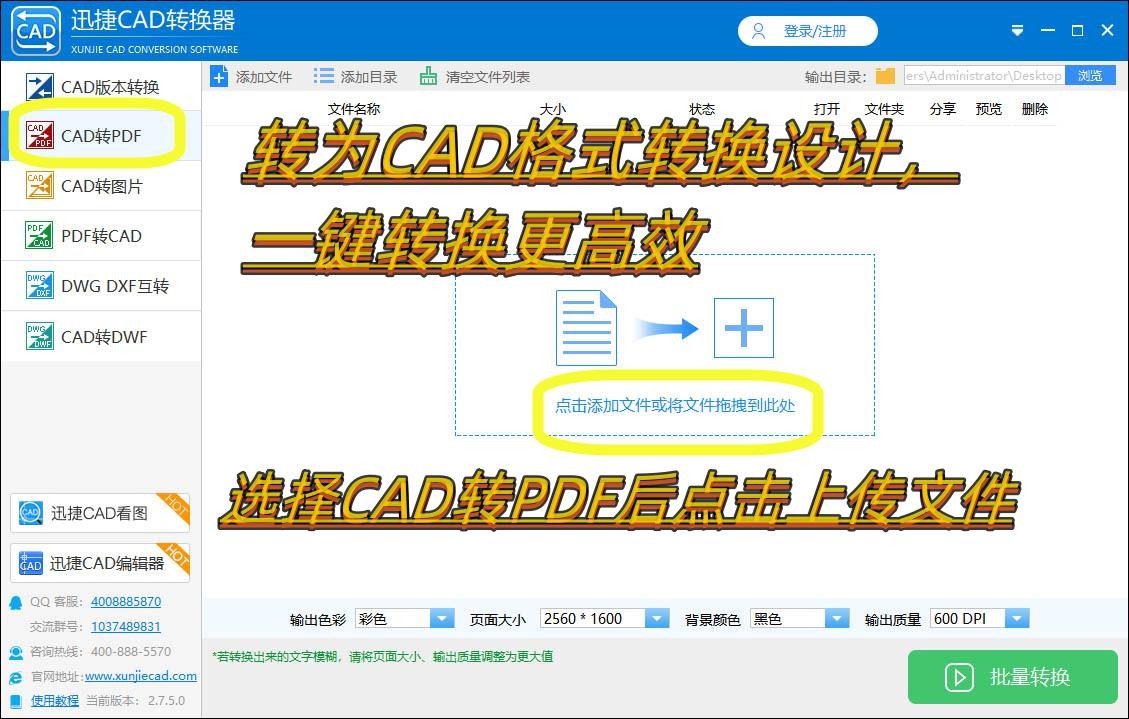This screenshot has height=719, width=1129.
Task: Open the 输出质量 DPI dropdown
Action: 1017,618
